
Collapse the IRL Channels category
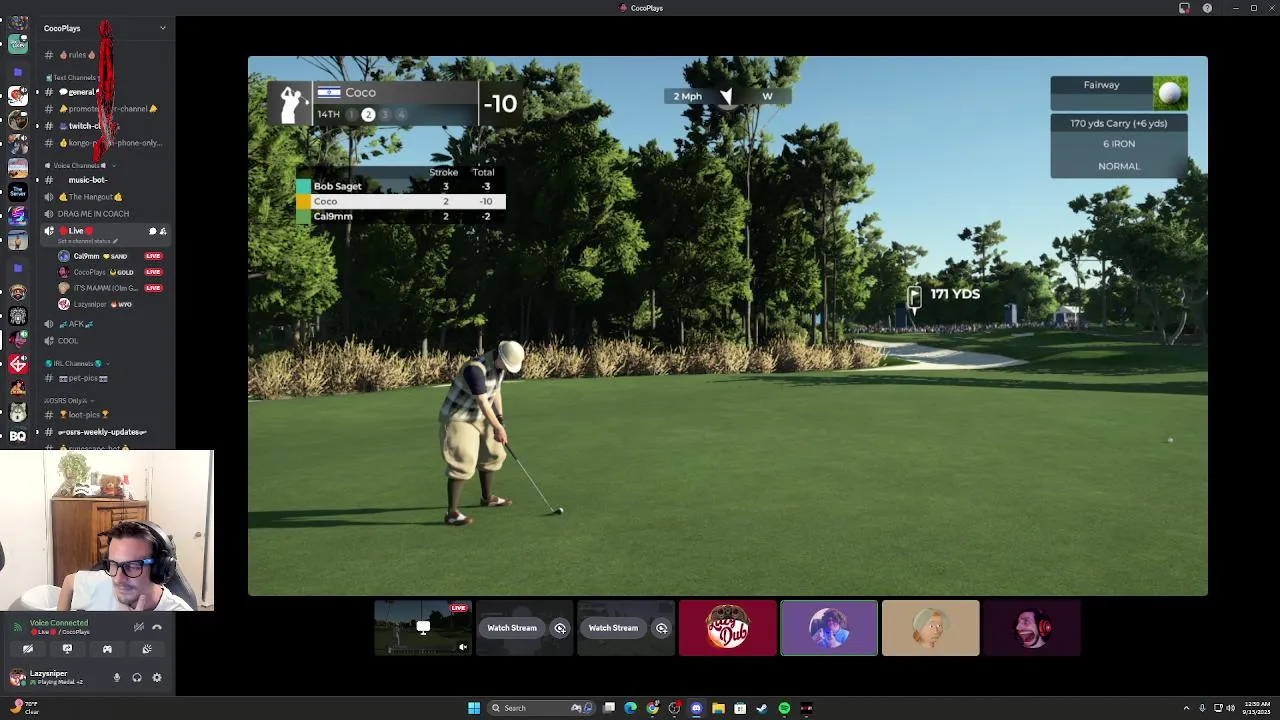click(x=76, y=363)
